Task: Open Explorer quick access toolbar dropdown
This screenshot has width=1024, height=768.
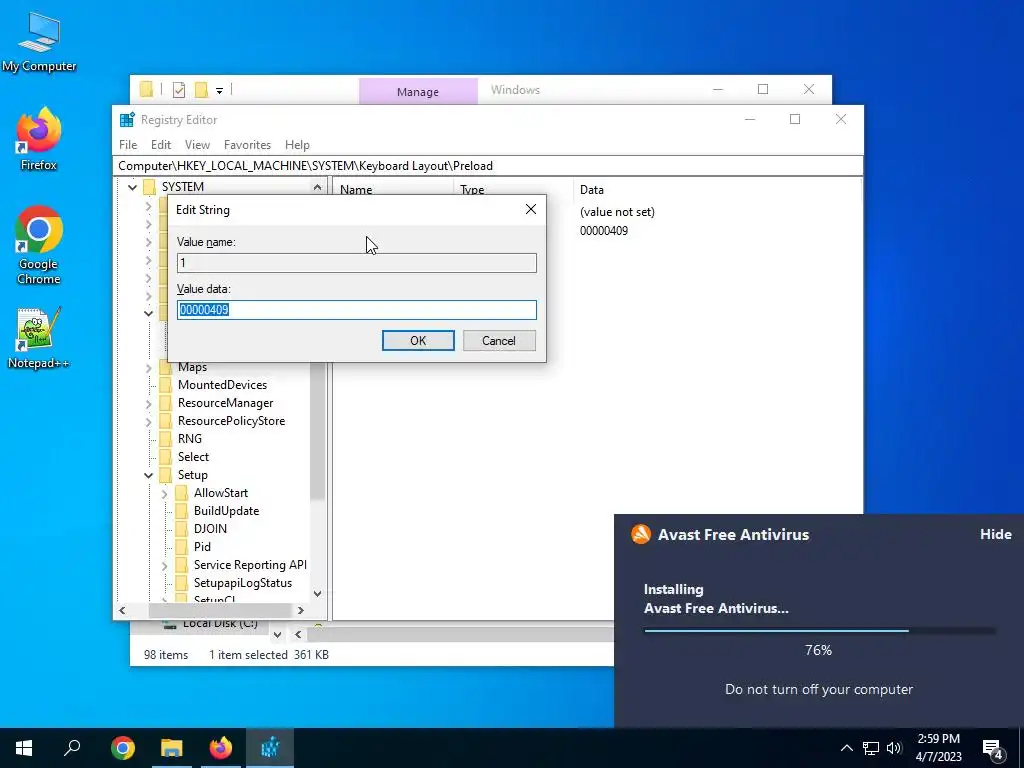Action: [x=219, y=91]
